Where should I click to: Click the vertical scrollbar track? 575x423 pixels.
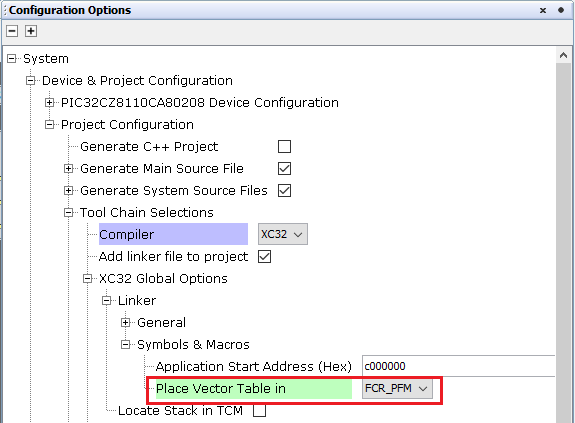click(x=564, y=242)
